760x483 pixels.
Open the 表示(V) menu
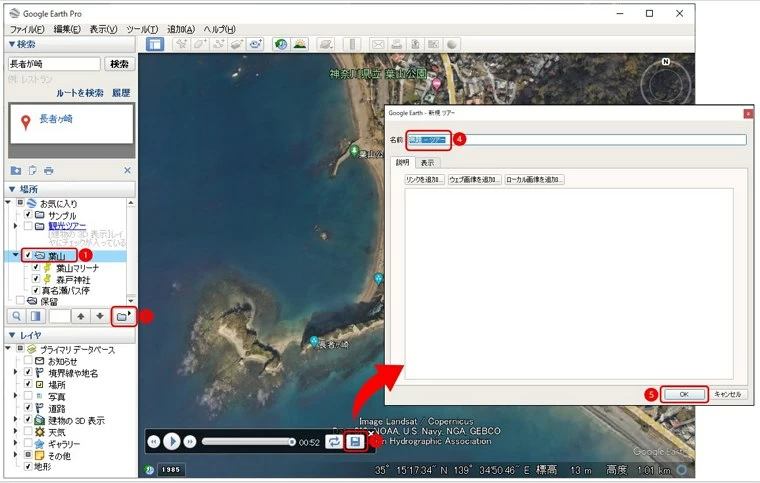tap(103, 29)
